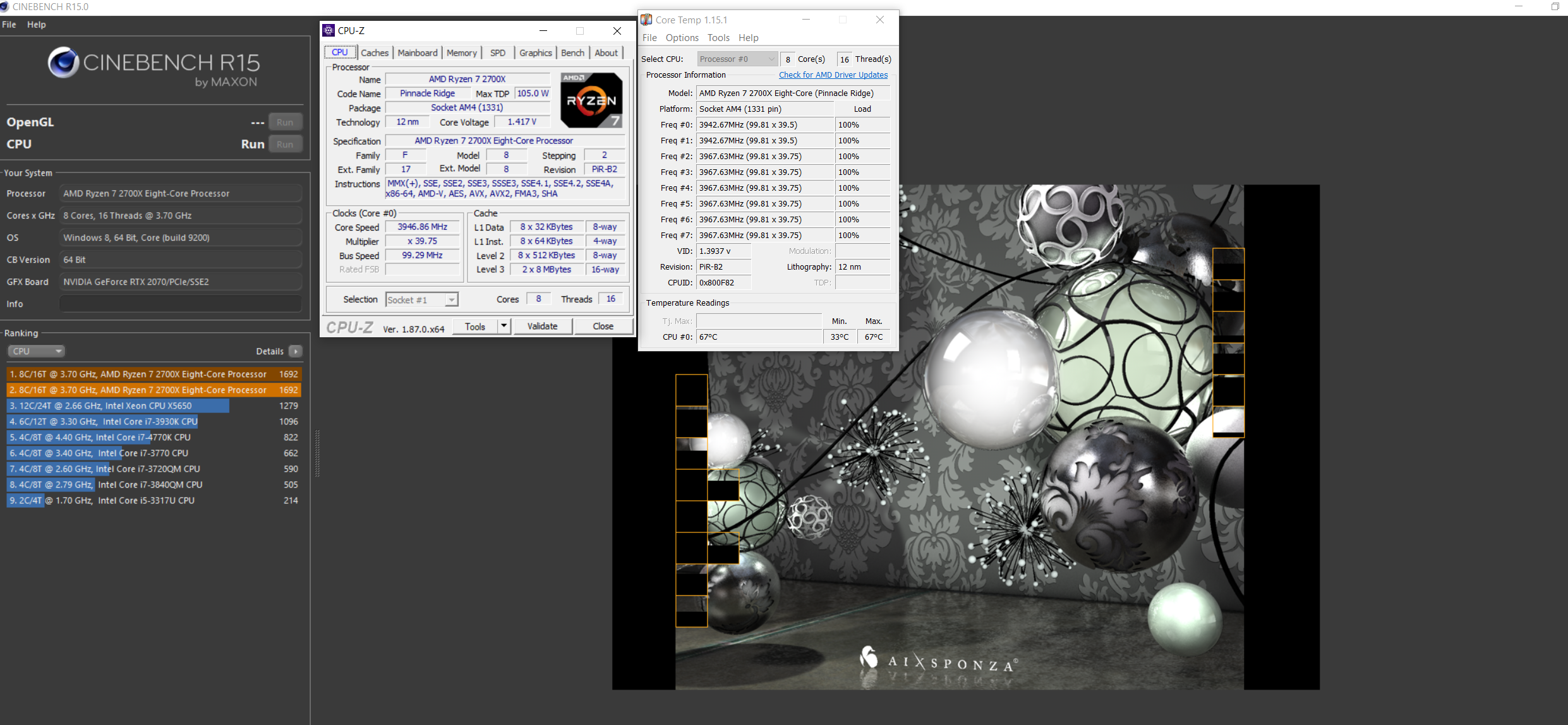Click the Validate button in CPU-Z

click(x=542, y=326)
